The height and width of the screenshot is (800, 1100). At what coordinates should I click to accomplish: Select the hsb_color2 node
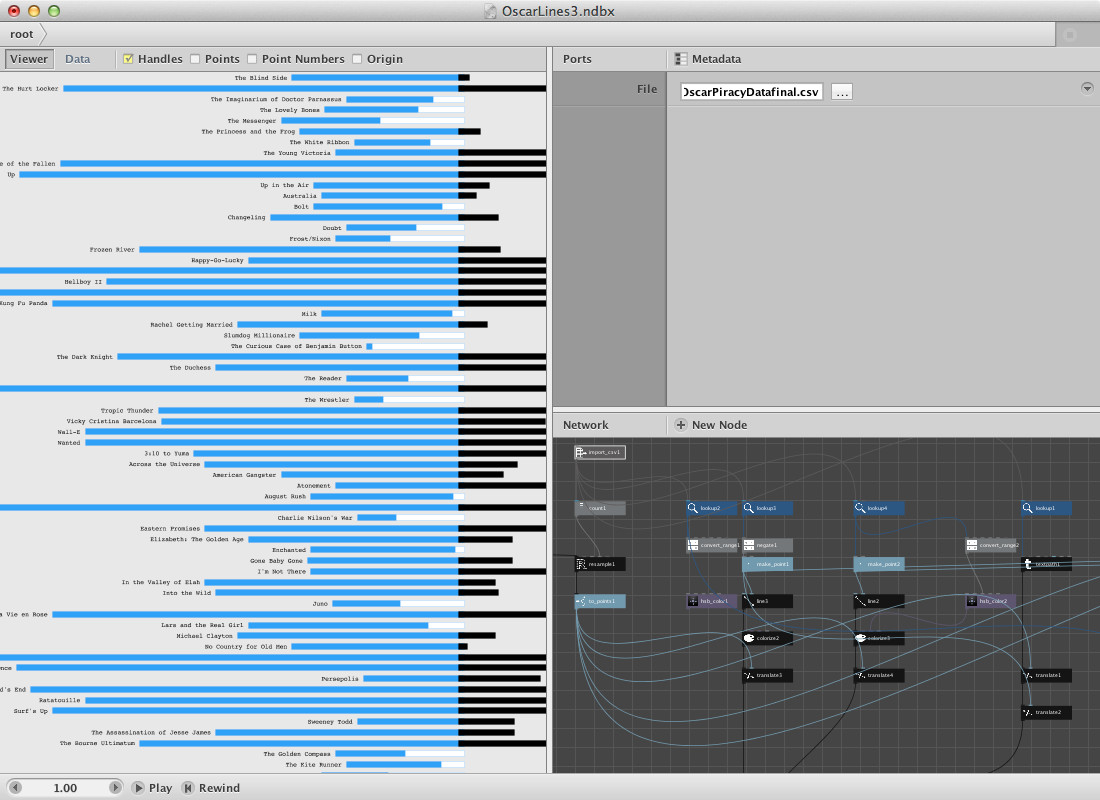coord(991,601)
